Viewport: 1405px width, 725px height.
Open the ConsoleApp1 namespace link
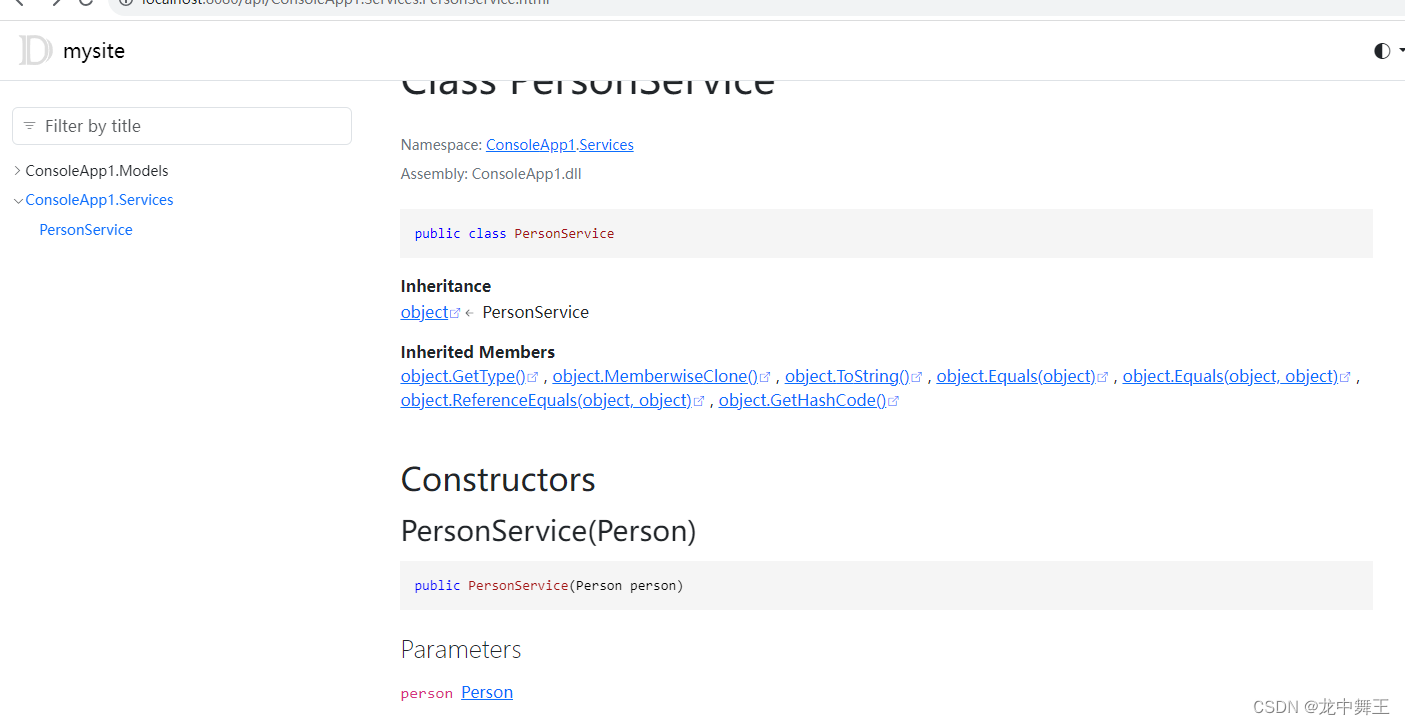point(530,145)
